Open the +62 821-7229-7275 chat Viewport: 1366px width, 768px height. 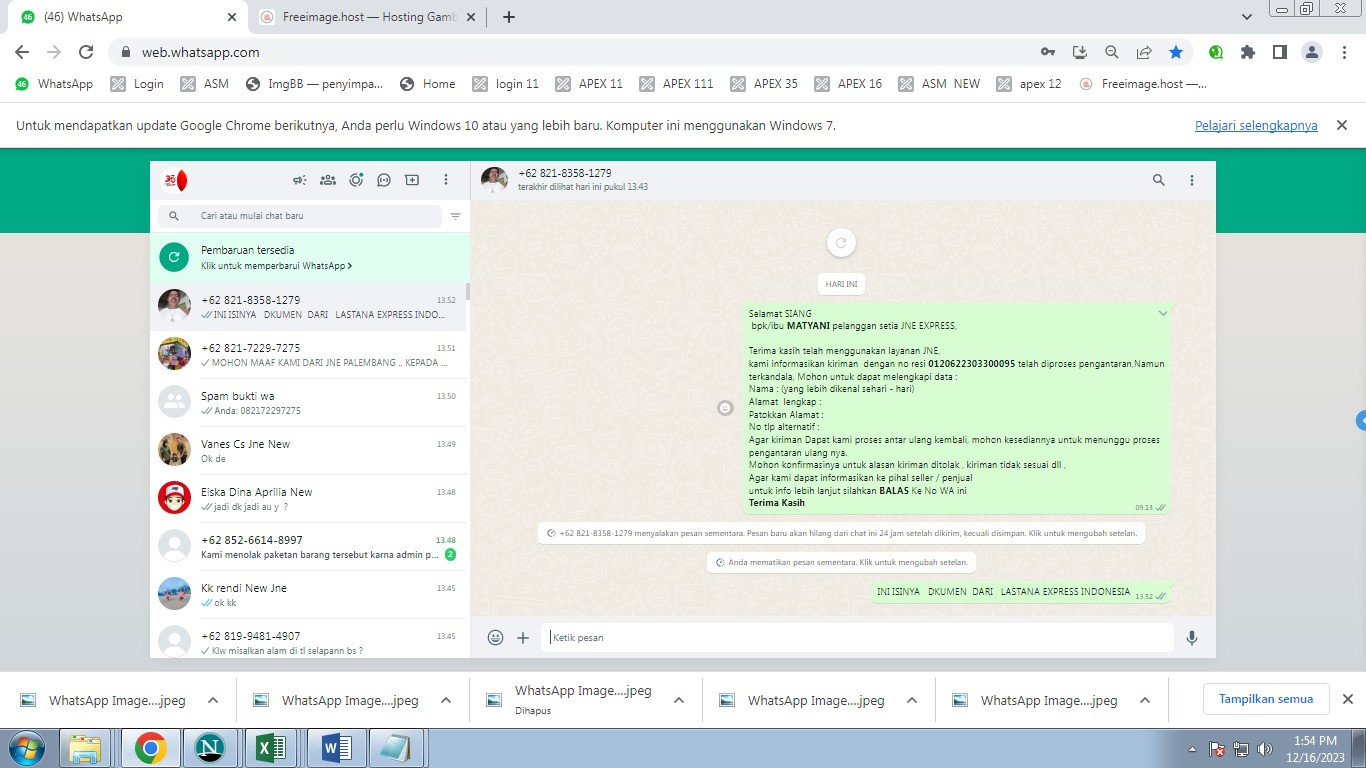[x=308, y=355]
